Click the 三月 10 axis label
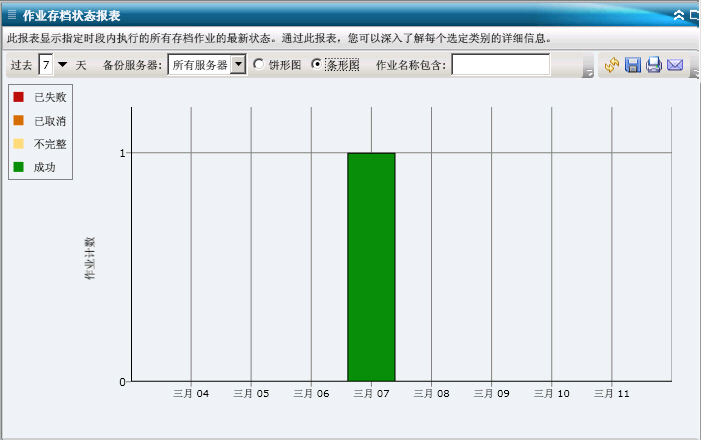This screenshot has width=701, height=440. [552, 393]
